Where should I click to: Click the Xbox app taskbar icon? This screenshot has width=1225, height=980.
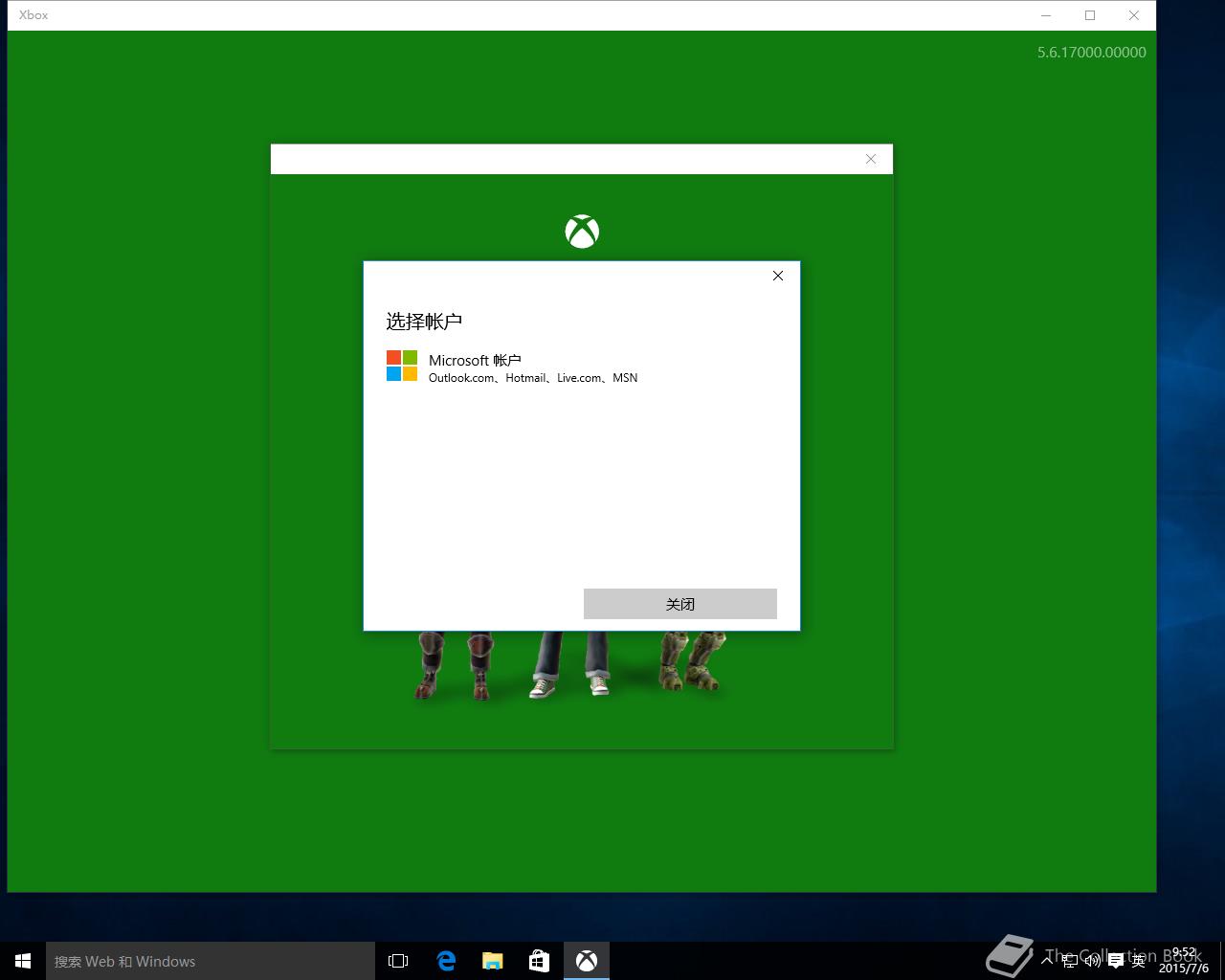(x=587, y=961)
